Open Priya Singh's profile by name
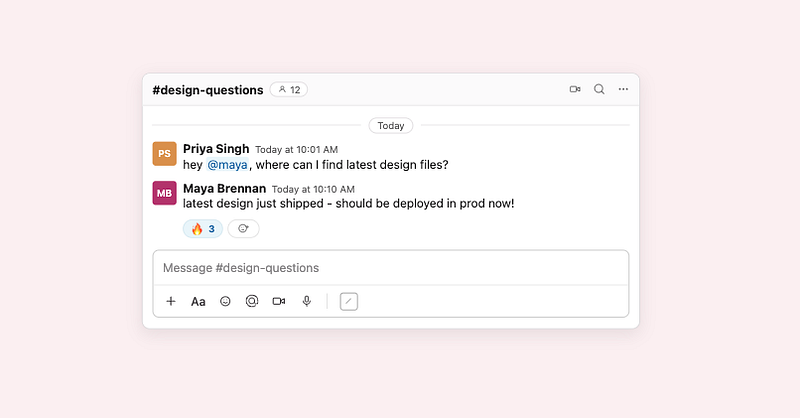800x418 pixels. [x=216, y=149]
